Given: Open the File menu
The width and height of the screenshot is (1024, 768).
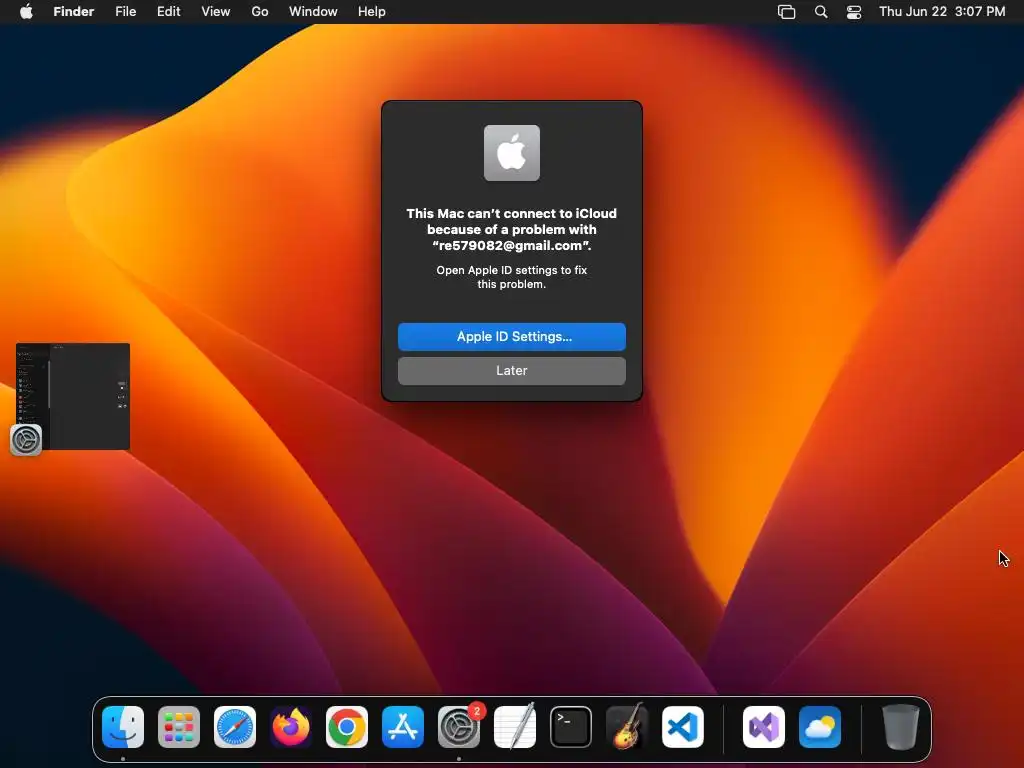Looking at the screenshot, I should [125, 12].
